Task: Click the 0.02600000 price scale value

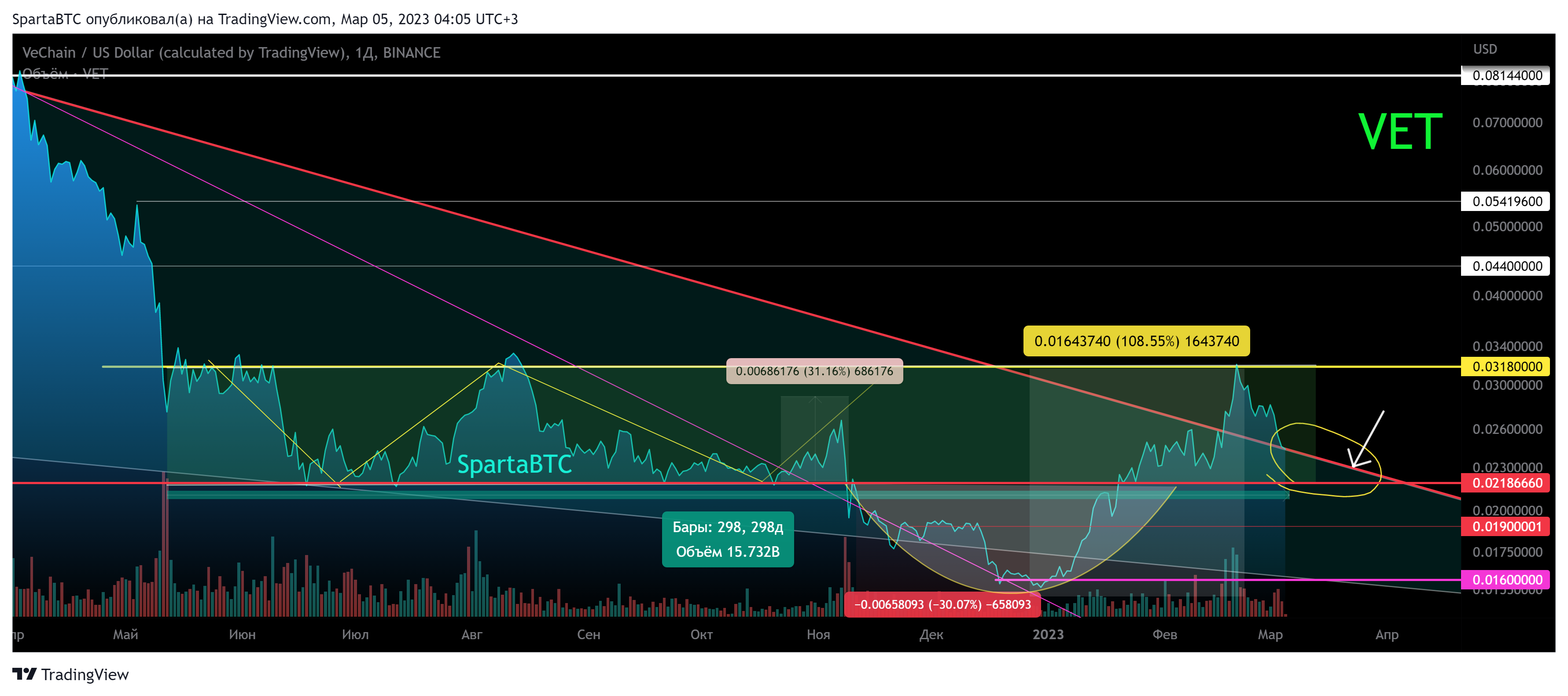Action: (1507, 429)
